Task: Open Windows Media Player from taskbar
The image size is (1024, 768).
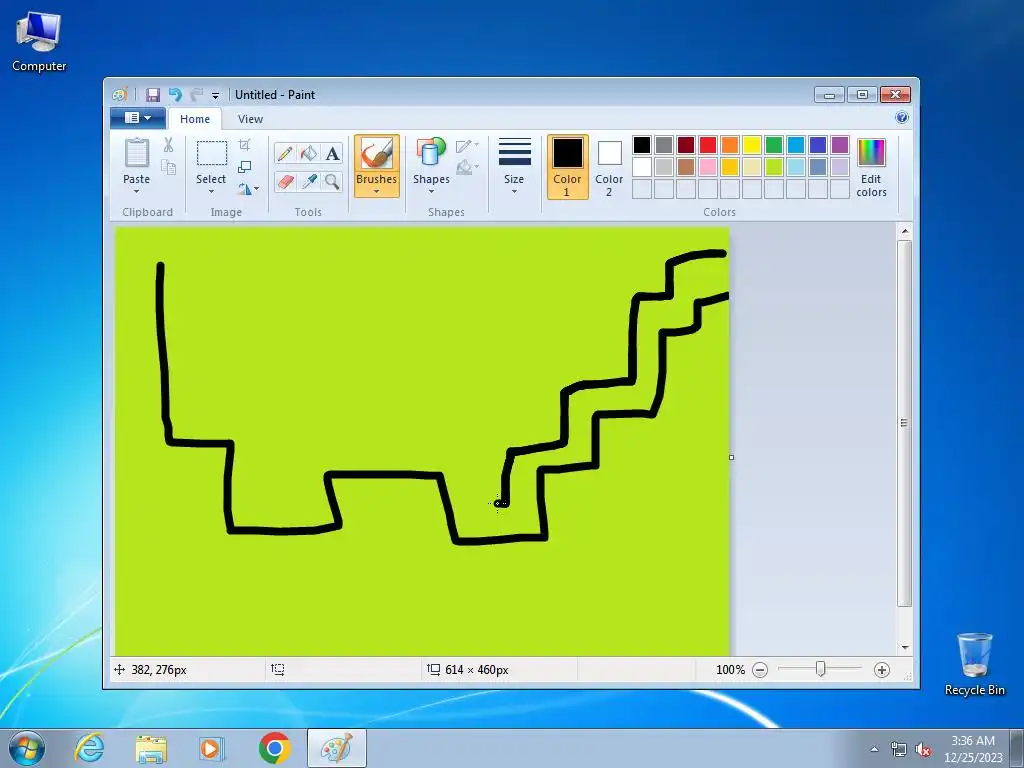Action: [x=212, y=748]
